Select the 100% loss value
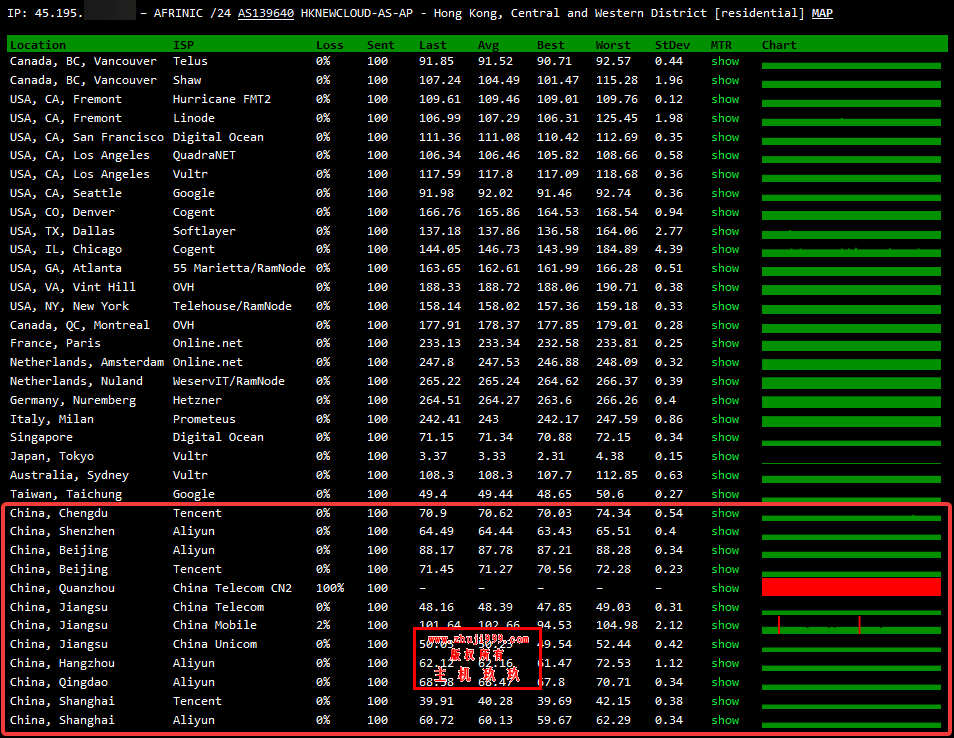The height and width of the screenshot is (738, 954). click(x=330, y=588)
